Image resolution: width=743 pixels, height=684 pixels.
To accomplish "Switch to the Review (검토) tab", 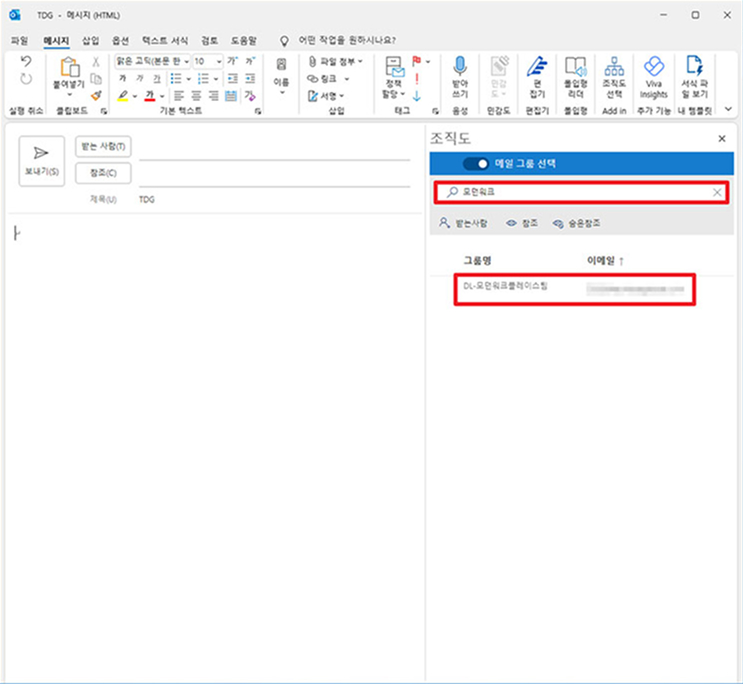I will pos(209,41).
